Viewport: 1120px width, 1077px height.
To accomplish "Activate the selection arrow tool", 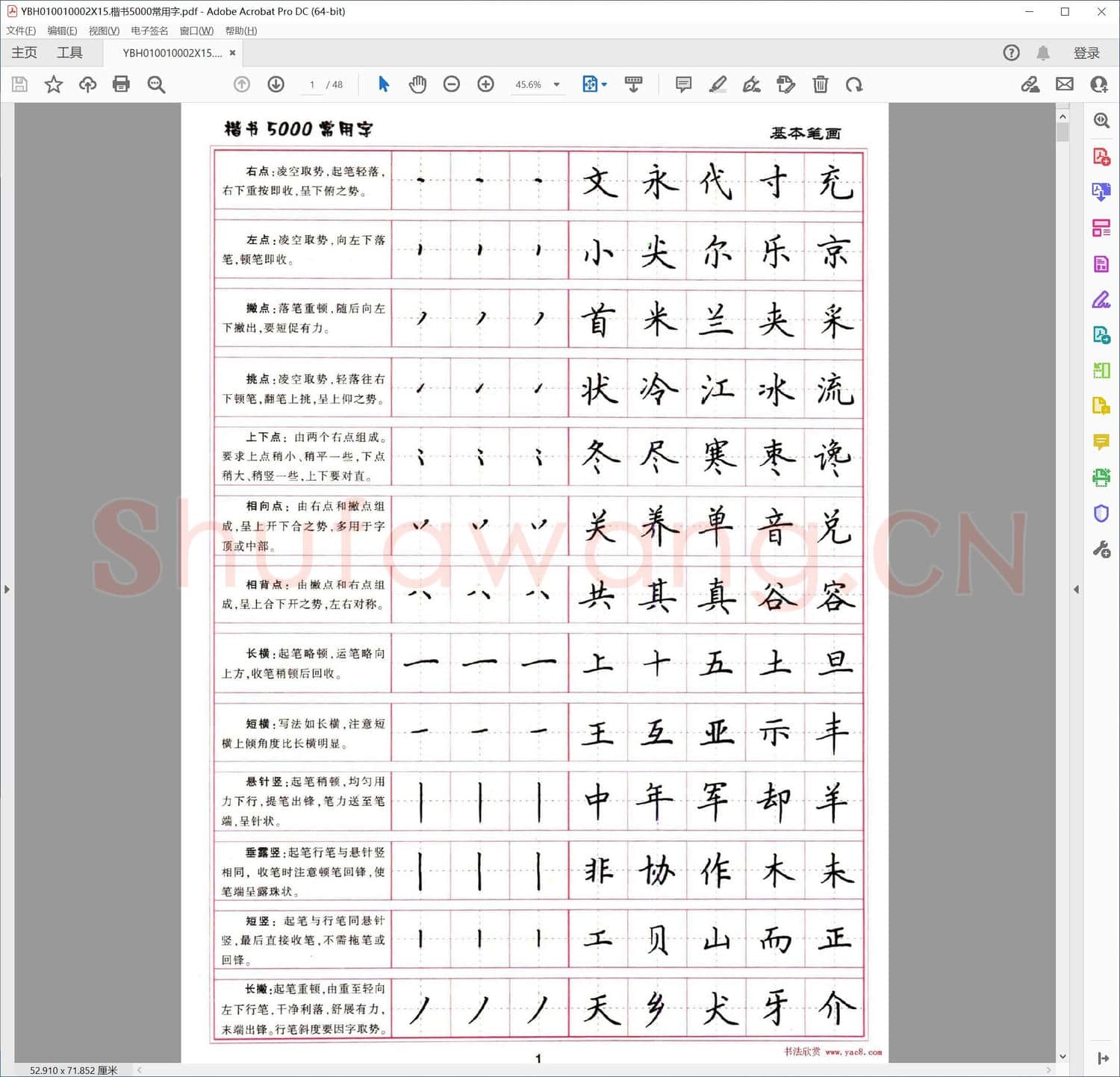I will click(384, 84).
